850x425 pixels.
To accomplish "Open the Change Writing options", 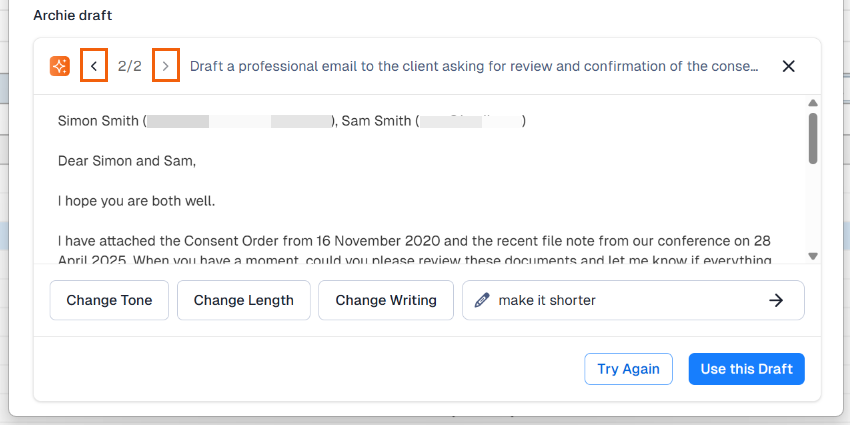I will 386,300.
